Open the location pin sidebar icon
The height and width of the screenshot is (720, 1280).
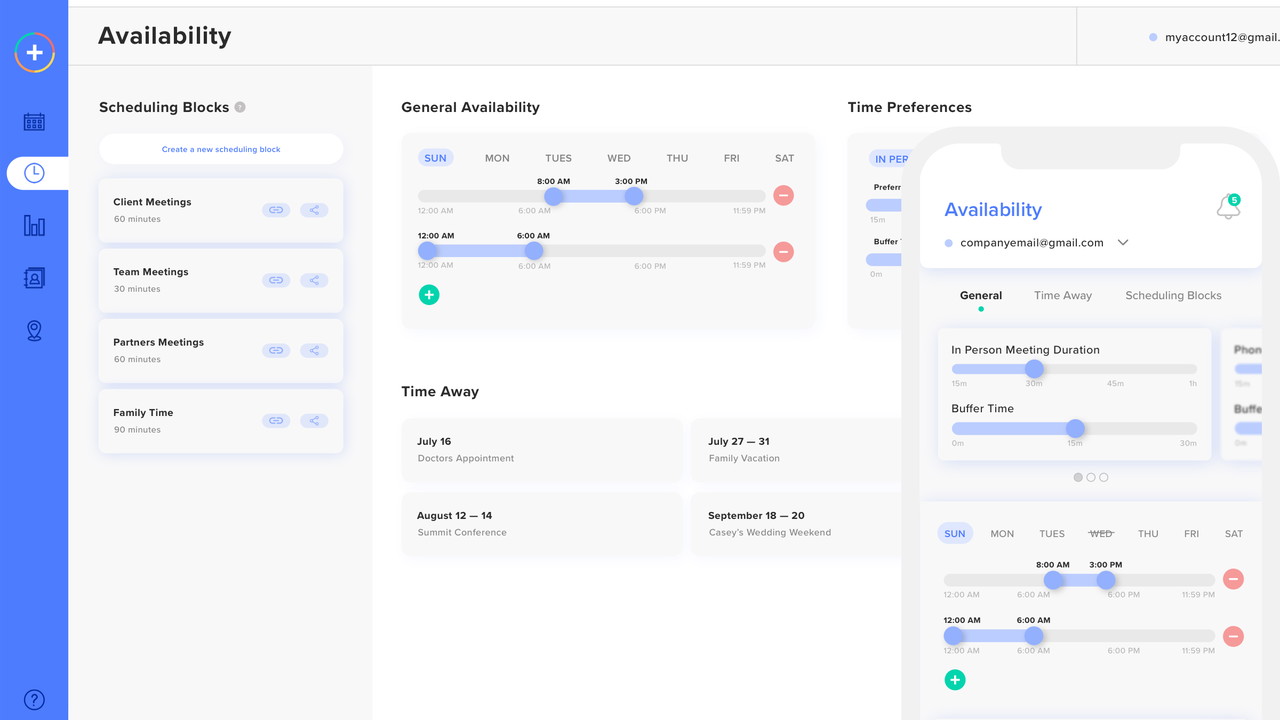click(34, 331)
